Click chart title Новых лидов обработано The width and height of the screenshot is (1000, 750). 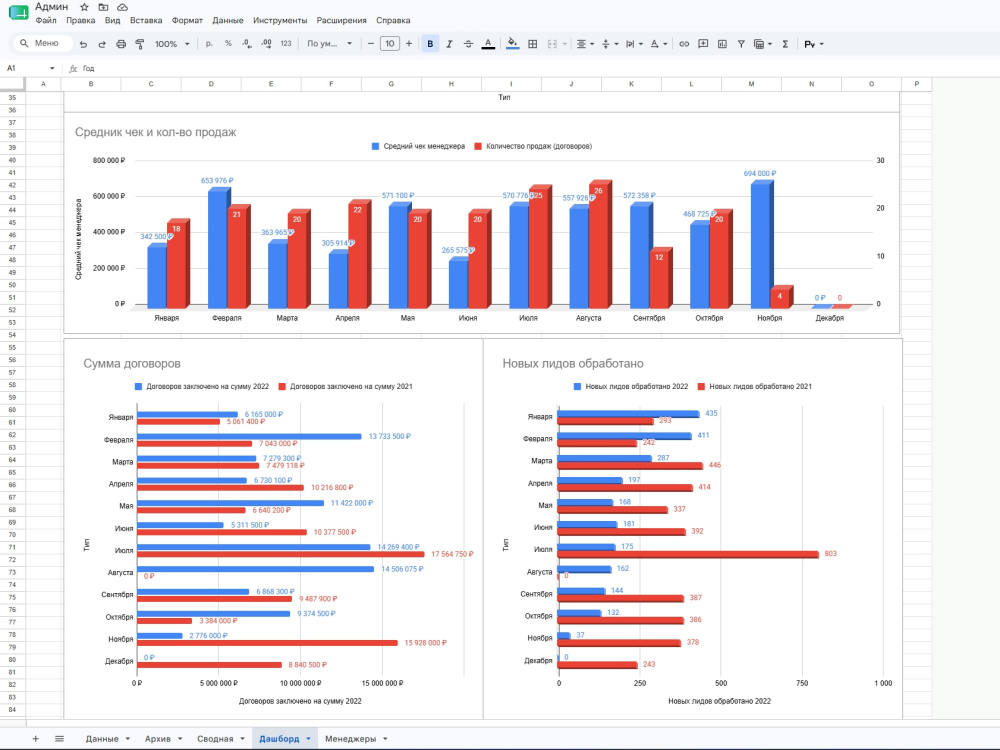pyautogui.click(x=573, y=364)
